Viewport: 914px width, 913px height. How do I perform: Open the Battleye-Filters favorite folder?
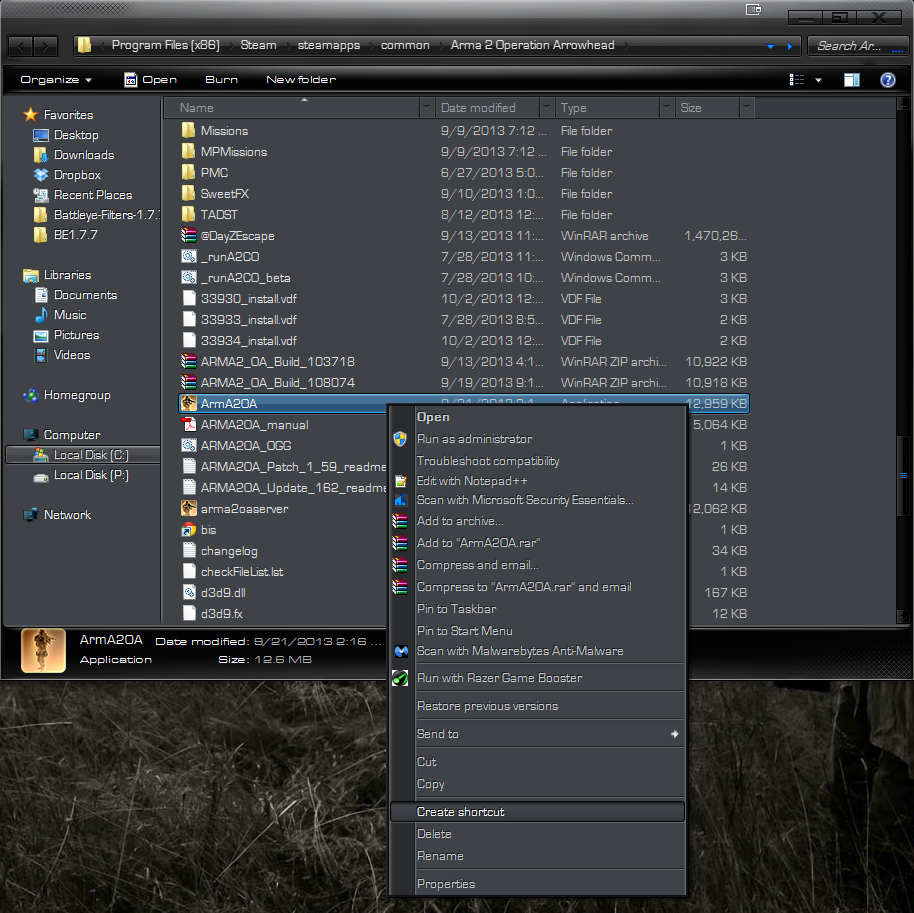pos(96,215)
